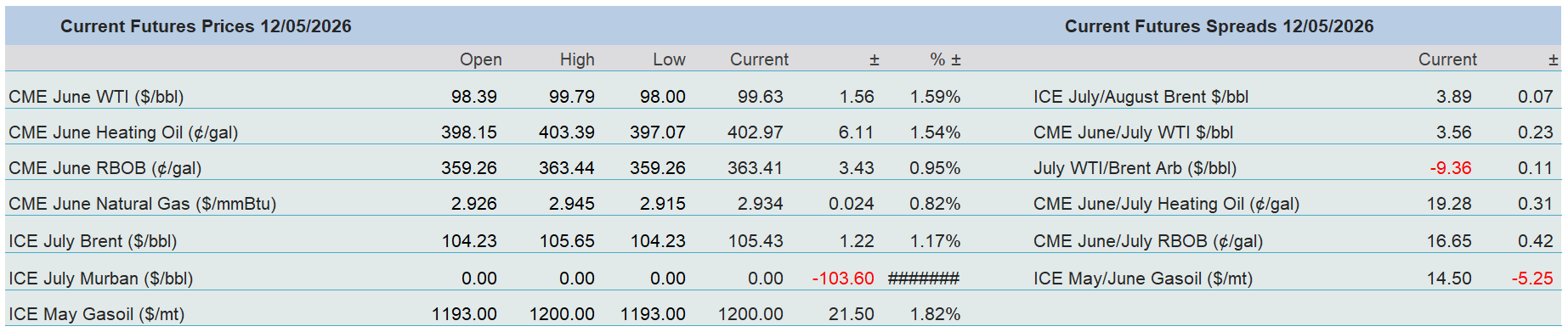This screenshot has height=332, width=1568.
Task: Click the CME June RBOB row label
Action: (105, 168)
